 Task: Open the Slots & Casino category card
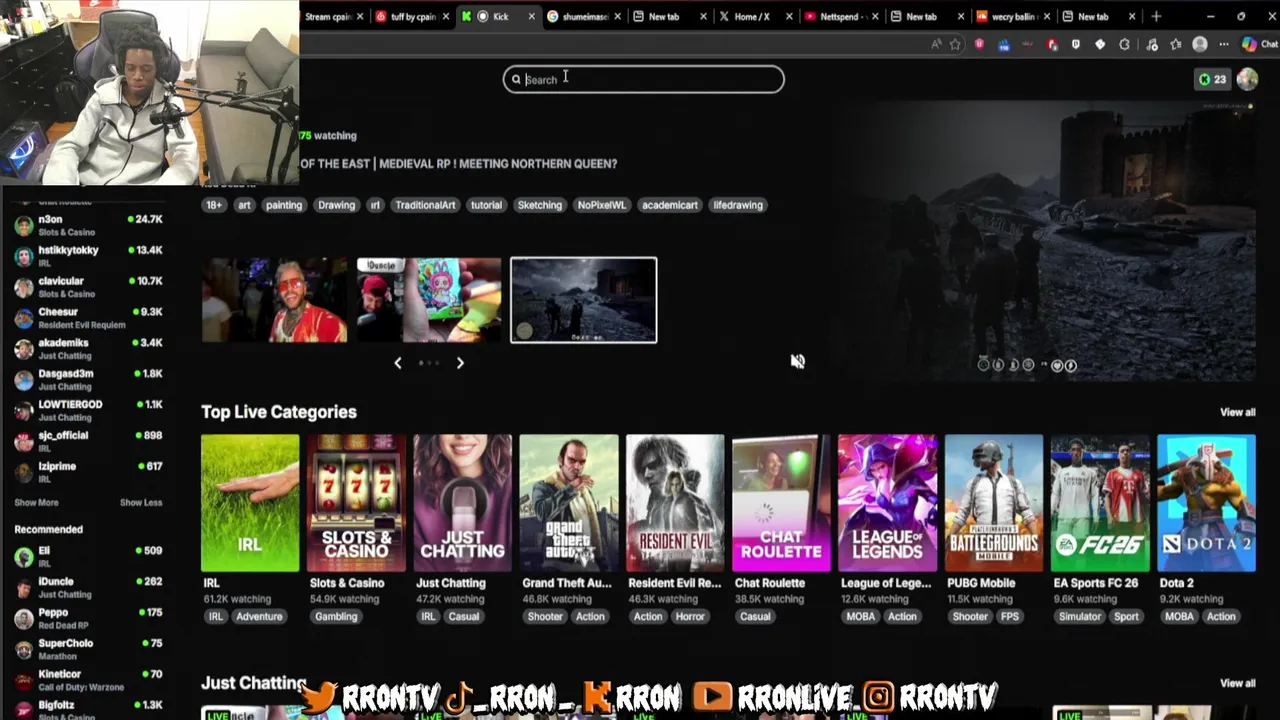(356, 503)
